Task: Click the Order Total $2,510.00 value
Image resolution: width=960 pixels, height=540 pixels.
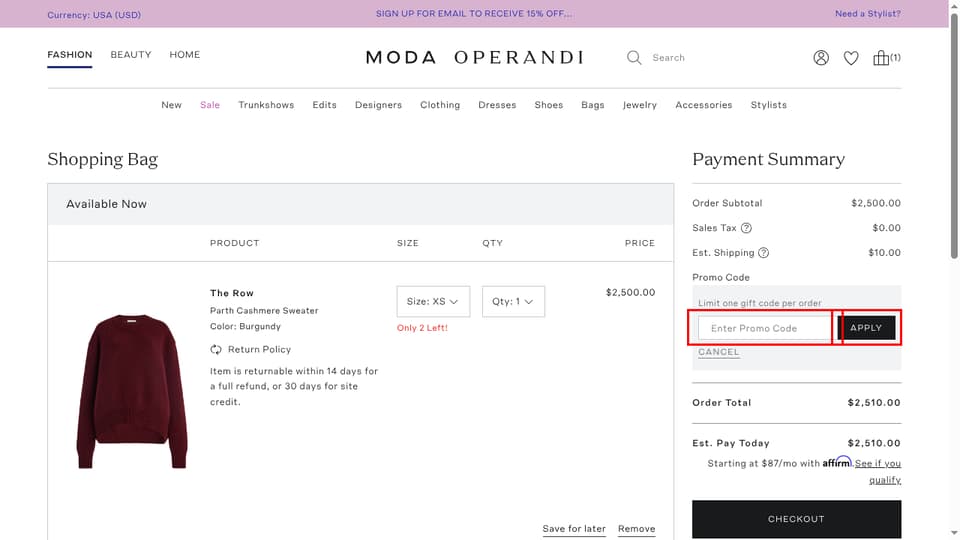Action: pyautogui.click(x=874, y=403)
